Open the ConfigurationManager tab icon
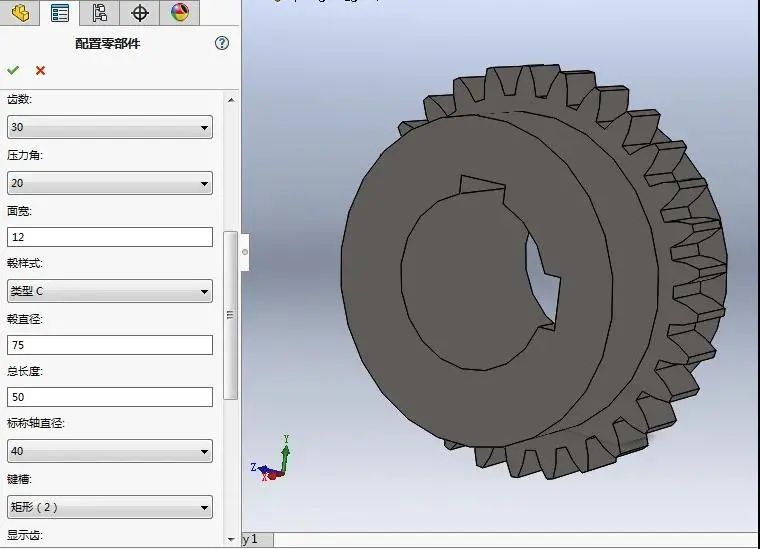 (99, 13)
